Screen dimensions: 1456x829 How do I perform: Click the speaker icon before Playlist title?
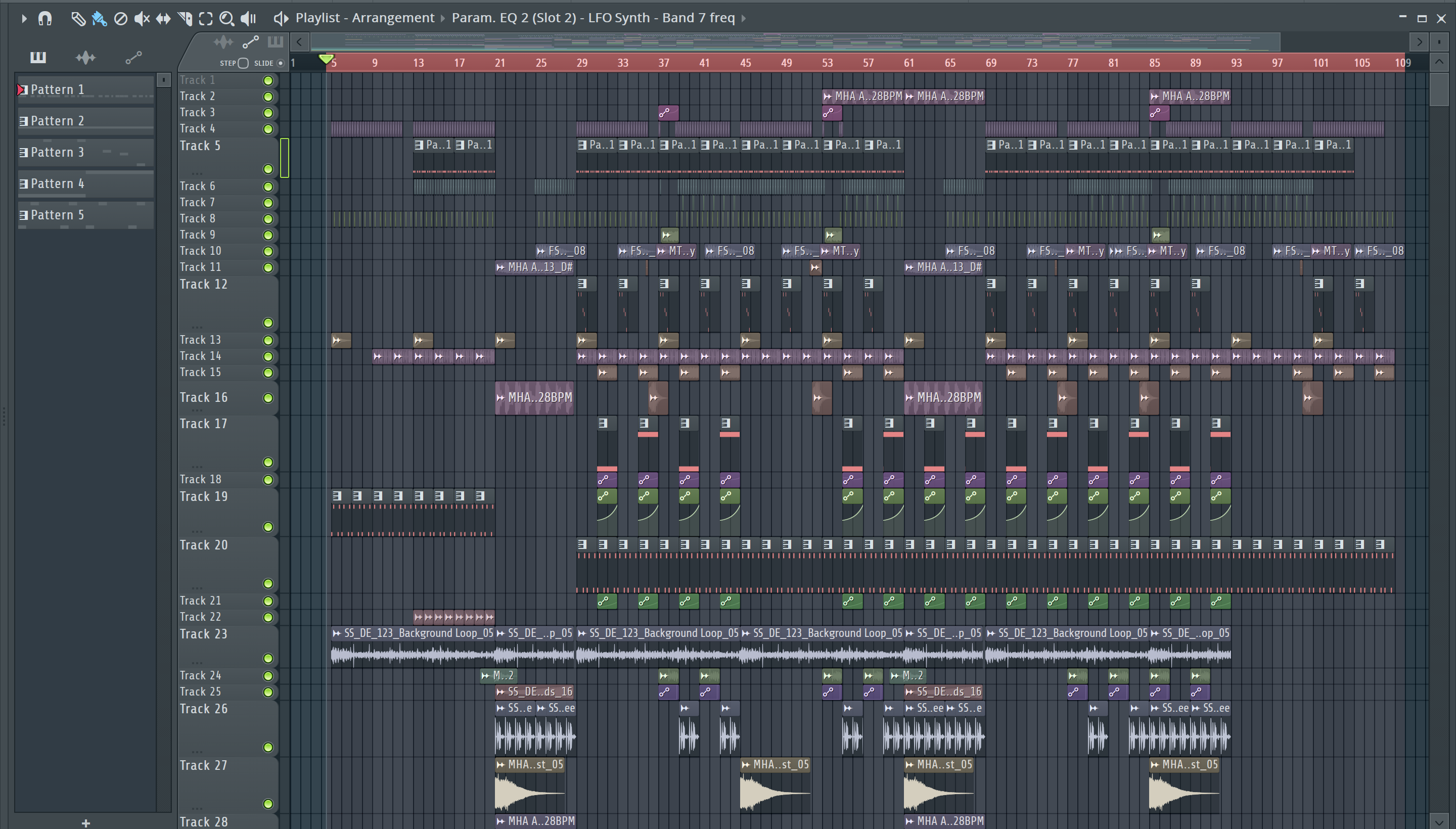(x=280, y=19)
